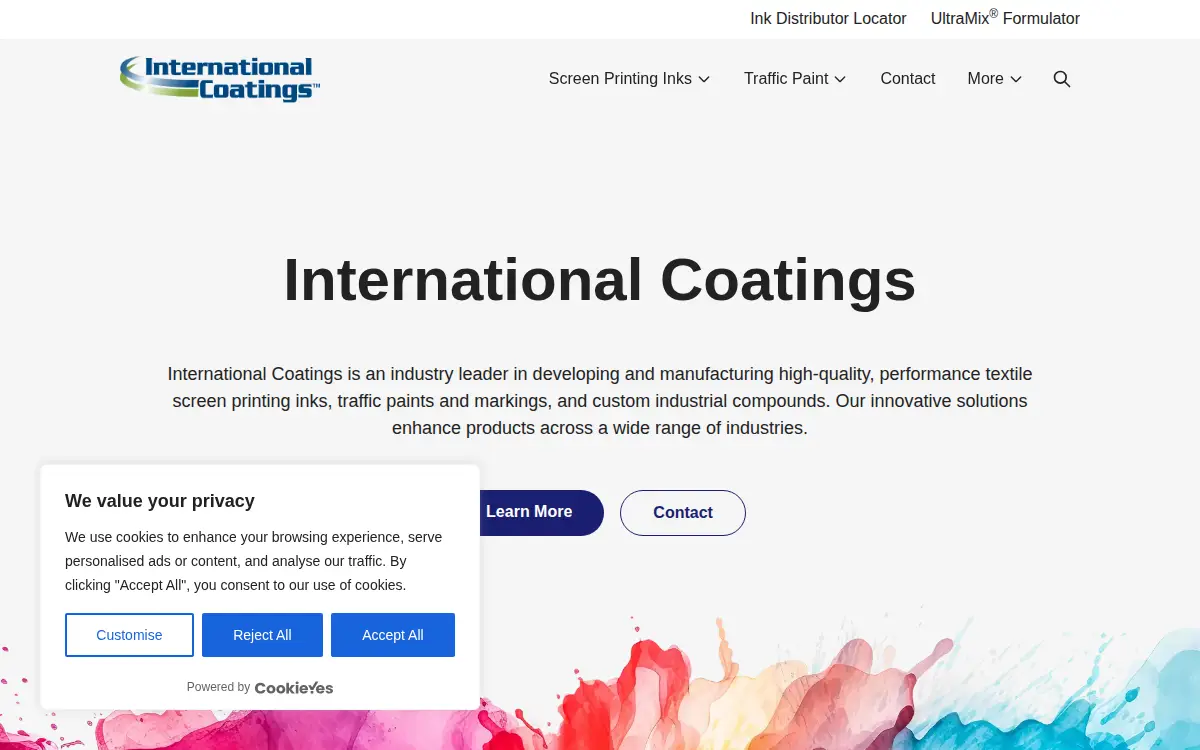Expand the More menu chevron
1200x750 pixels.
[1016, 79]
